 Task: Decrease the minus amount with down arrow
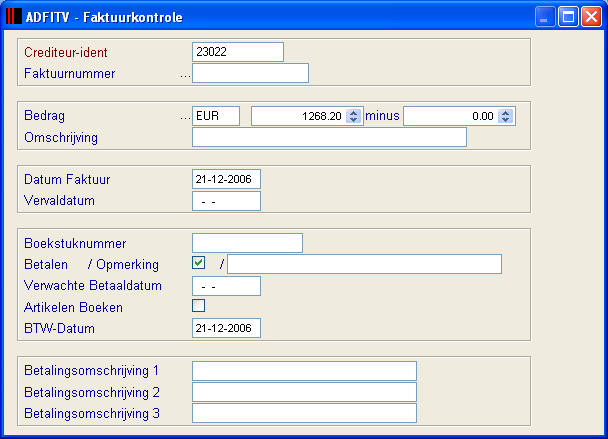tap(505, 119)
